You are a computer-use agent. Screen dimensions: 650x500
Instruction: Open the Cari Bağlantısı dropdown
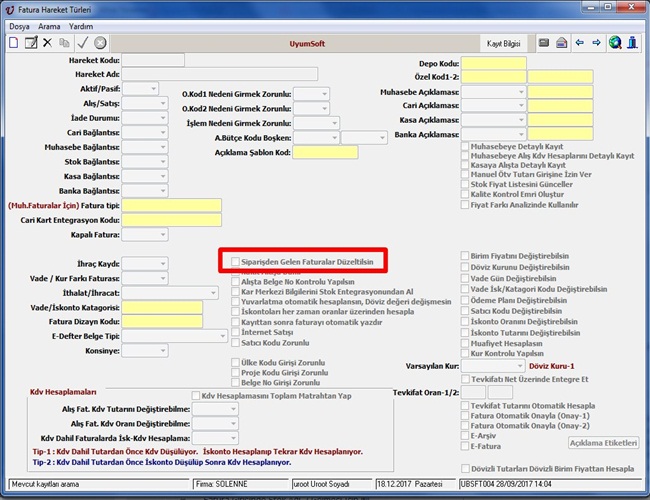[x=163, y=132]
